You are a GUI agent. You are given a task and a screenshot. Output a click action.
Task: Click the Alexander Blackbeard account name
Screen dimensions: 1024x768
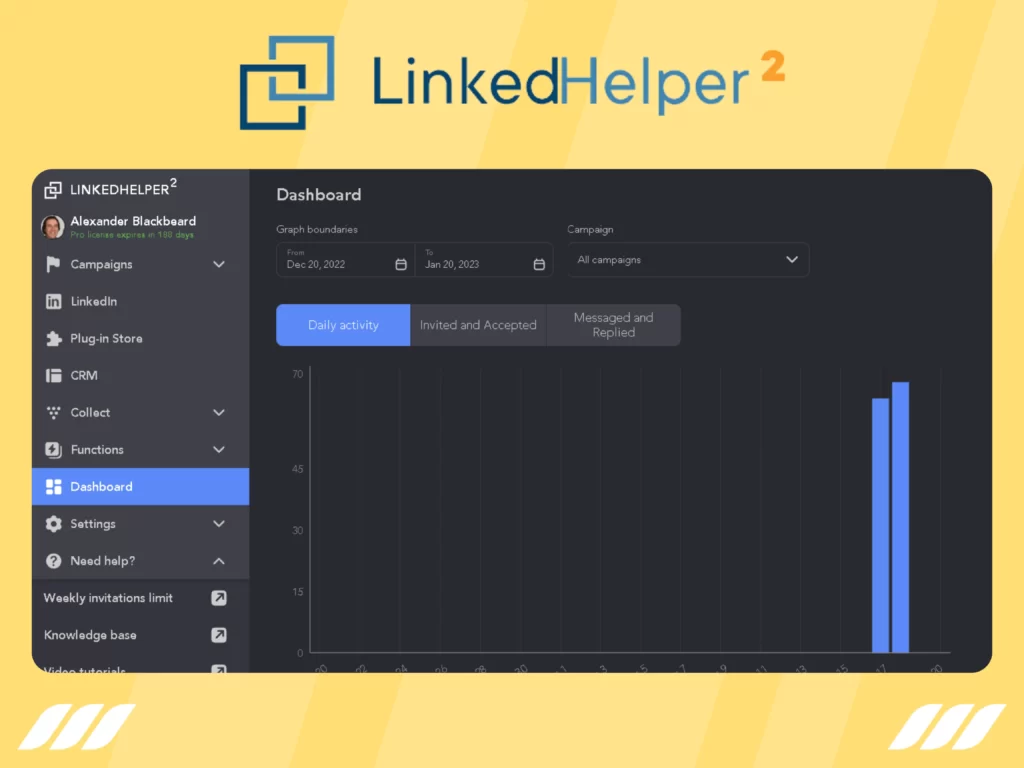coord(133,221)
